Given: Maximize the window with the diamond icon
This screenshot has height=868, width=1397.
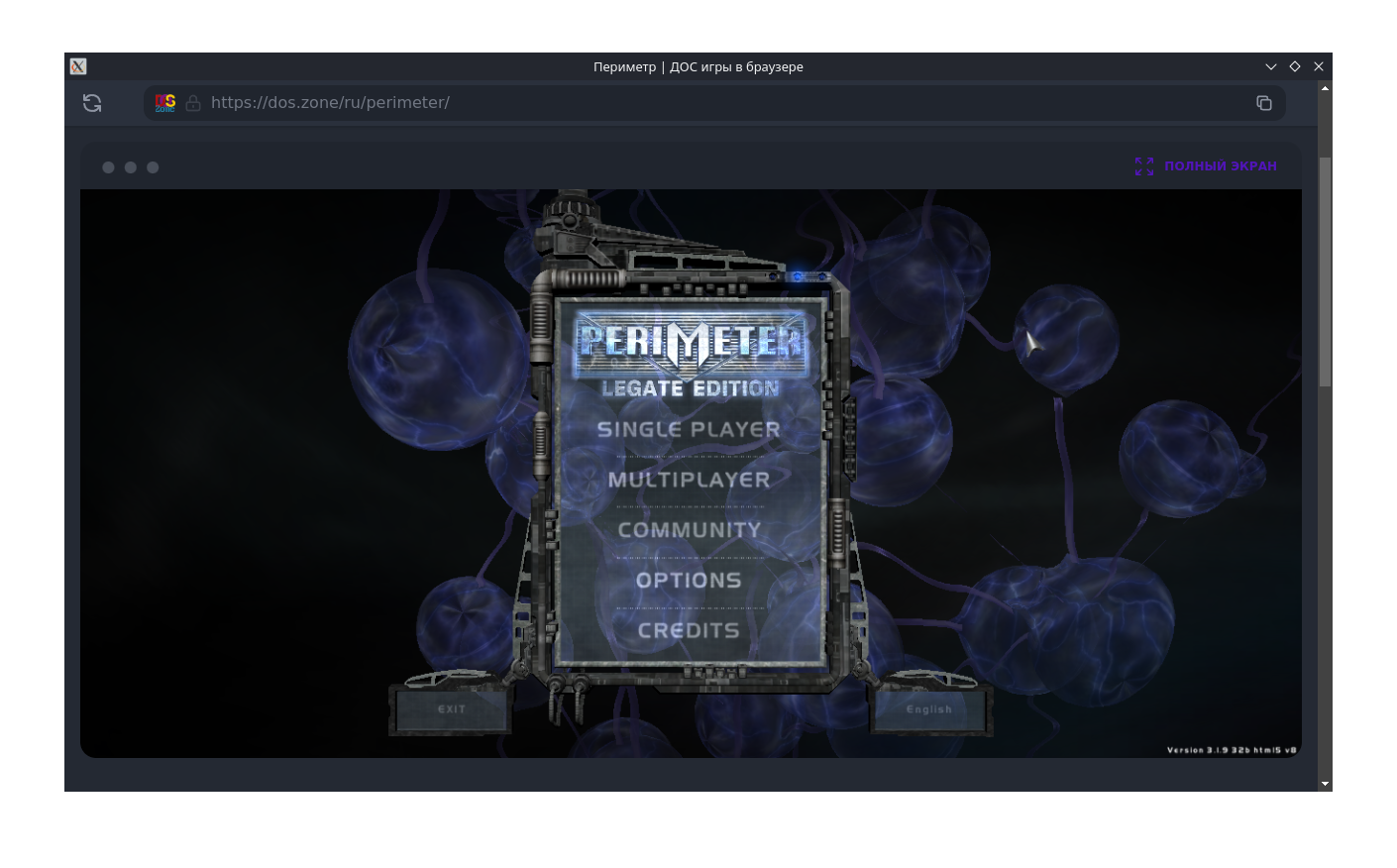Looking at the screenshot, I should pyautogui.click(x=1295, y=66).
